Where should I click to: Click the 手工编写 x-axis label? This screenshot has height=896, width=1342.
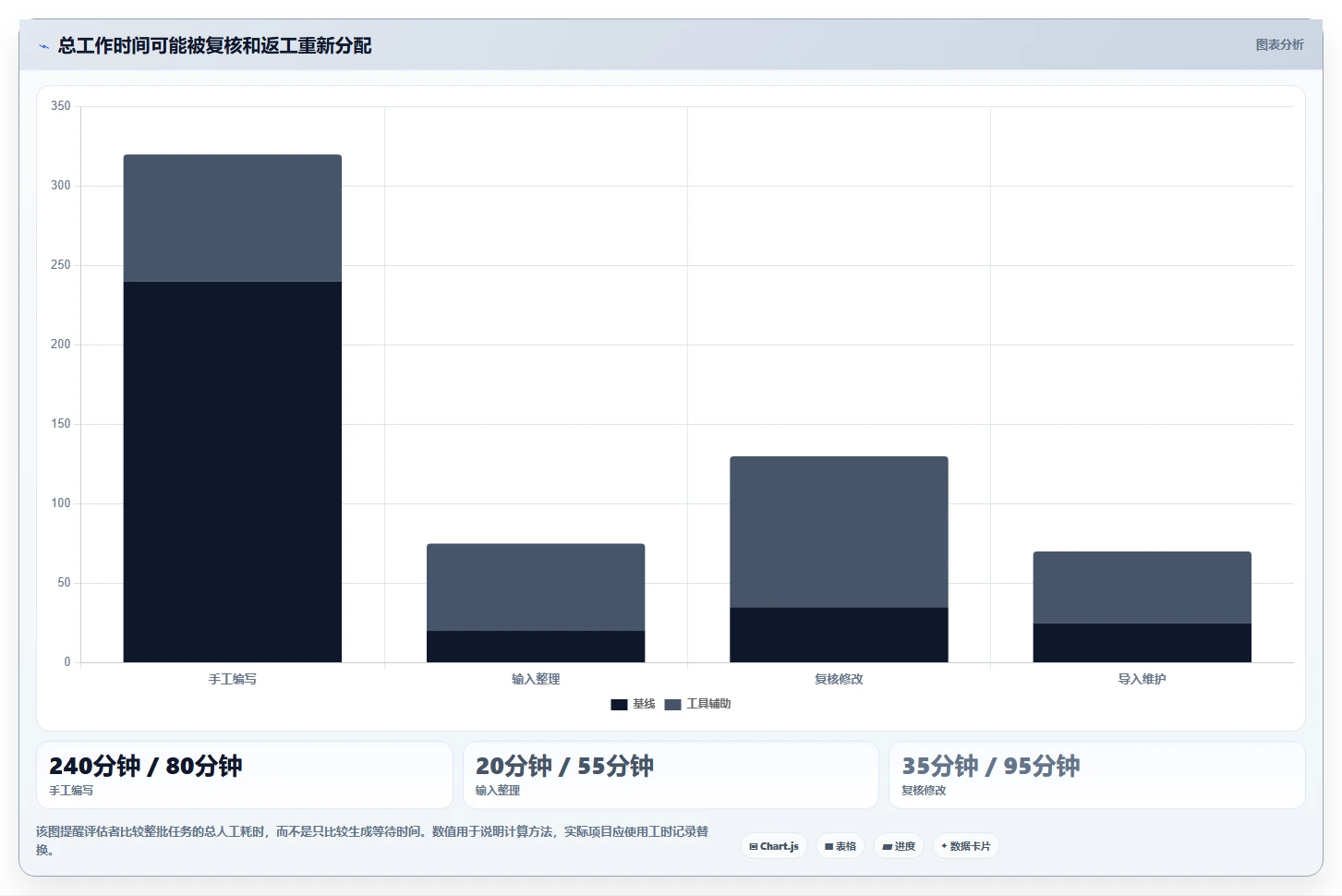233,679
